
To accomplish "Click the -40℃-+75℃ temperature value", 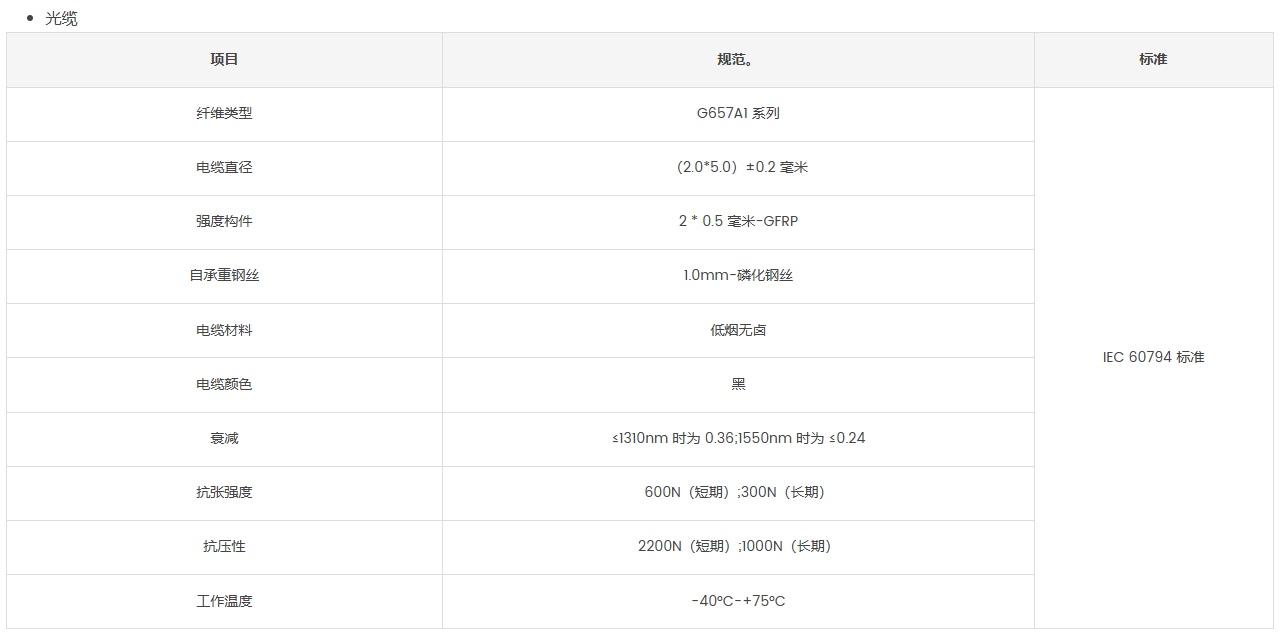I will click(738, 601).
